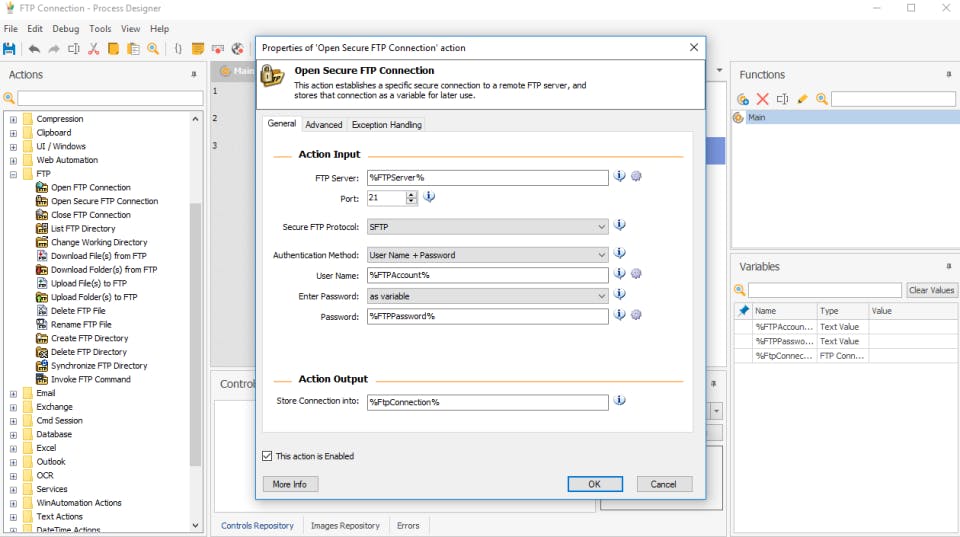Click the curly braces toolbar icon

coord(178,49)
